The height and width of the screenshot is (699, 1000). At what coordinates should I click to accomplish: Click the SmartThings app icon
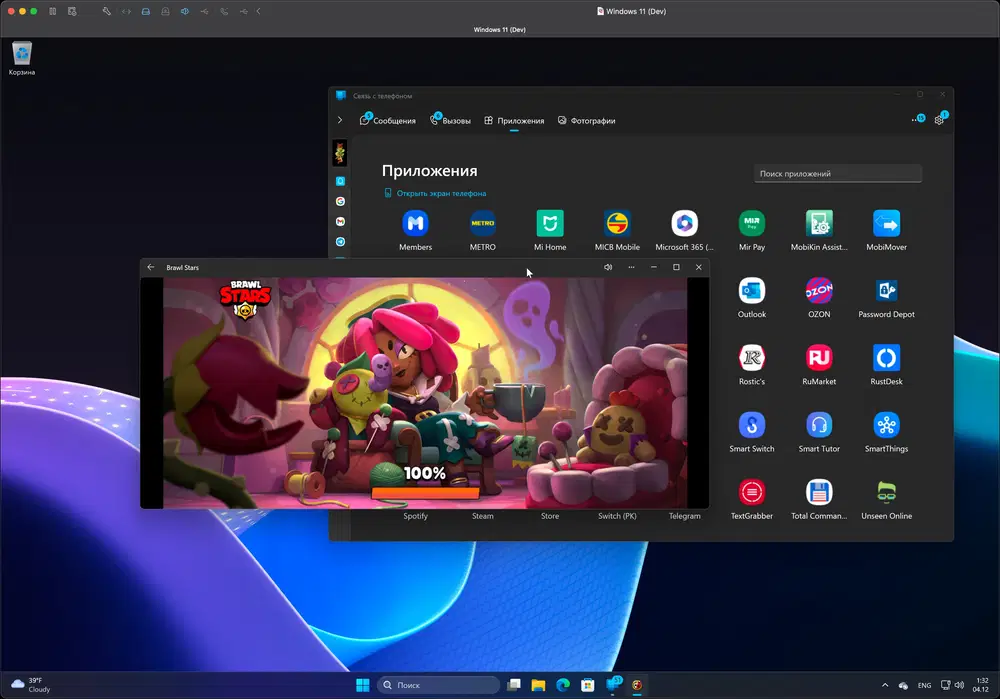coord(886,425)
